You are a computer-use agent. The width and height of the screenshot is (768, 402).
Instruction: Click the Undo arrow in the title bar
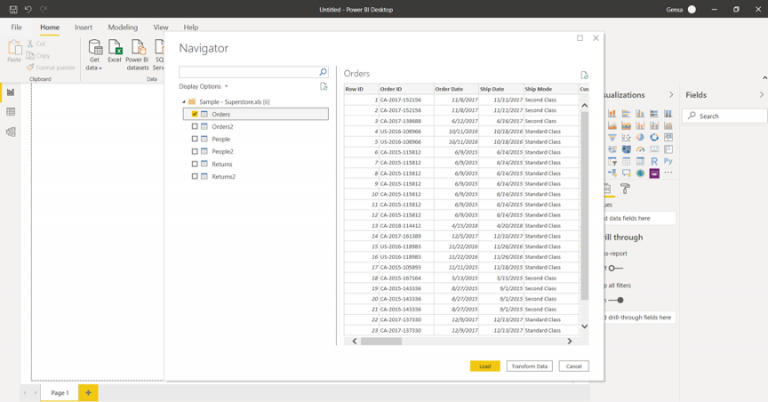[28, 9]
